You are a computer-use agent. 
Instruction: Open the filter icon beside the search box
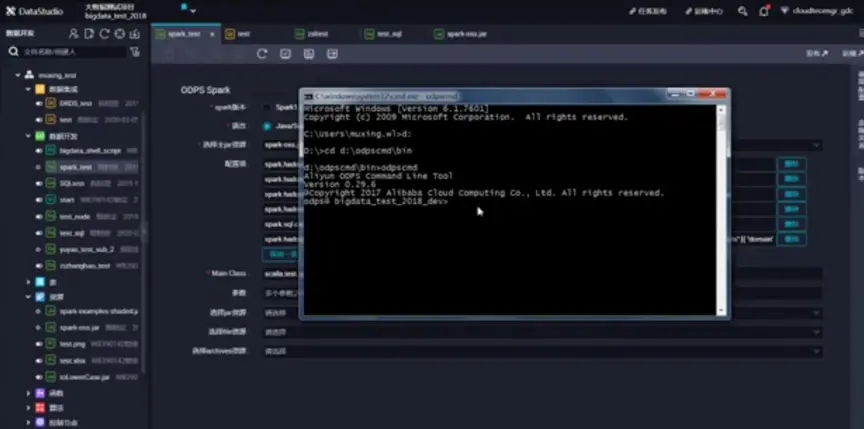click(134, 52)
